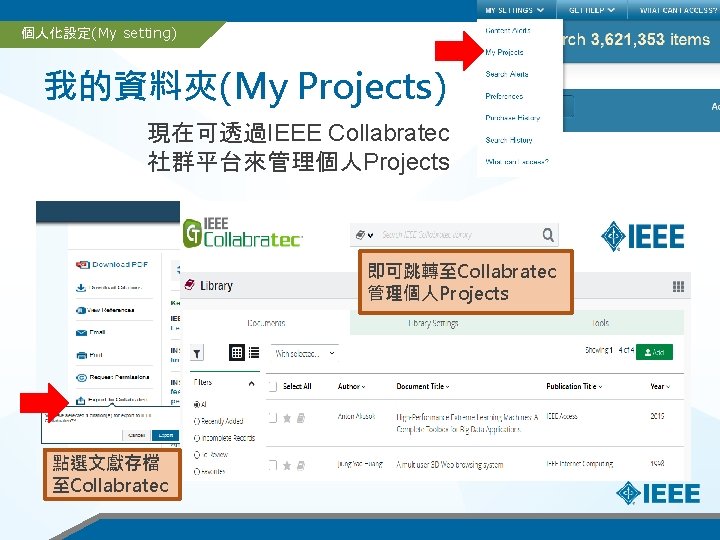This screenshot has height=540, width=720.
Task: Switch to the Library Settings tab
Action: tap(433, 323)
